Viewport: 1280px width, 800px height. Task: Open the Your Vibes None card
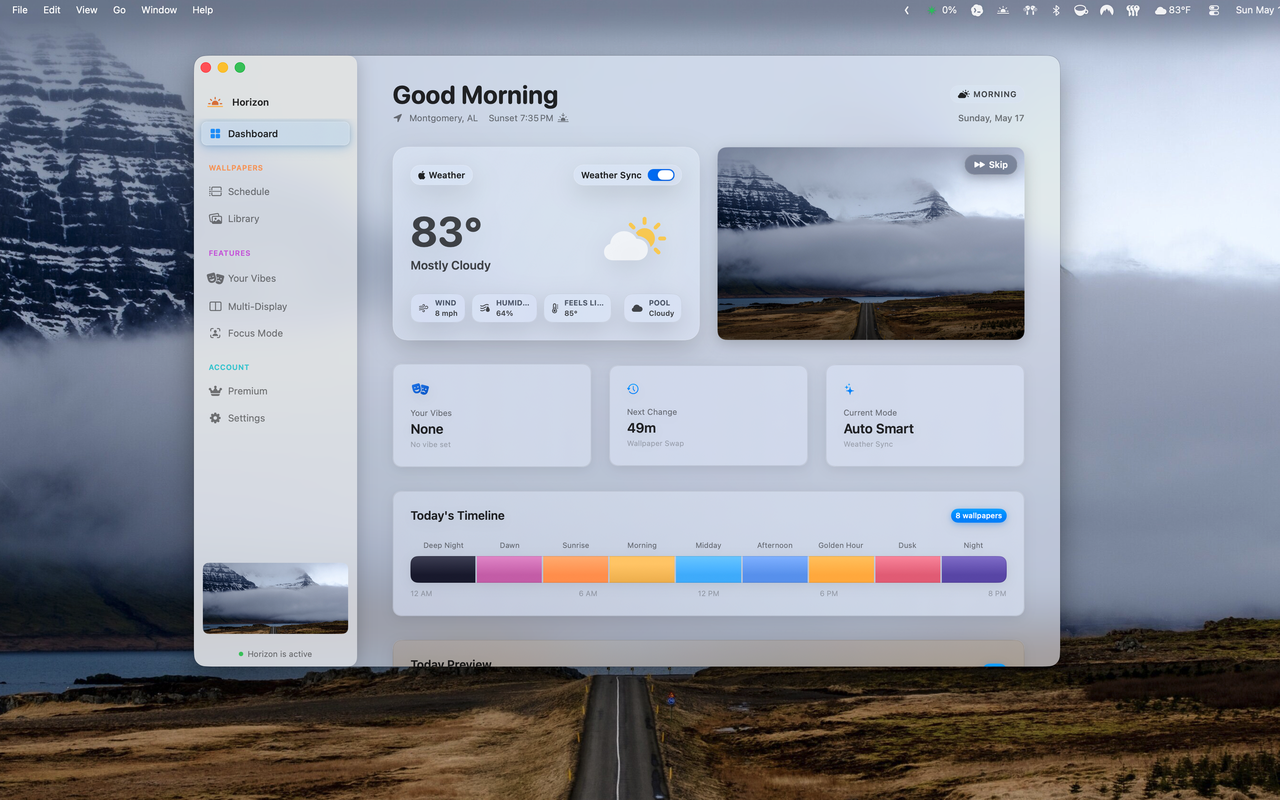(492, 415)
